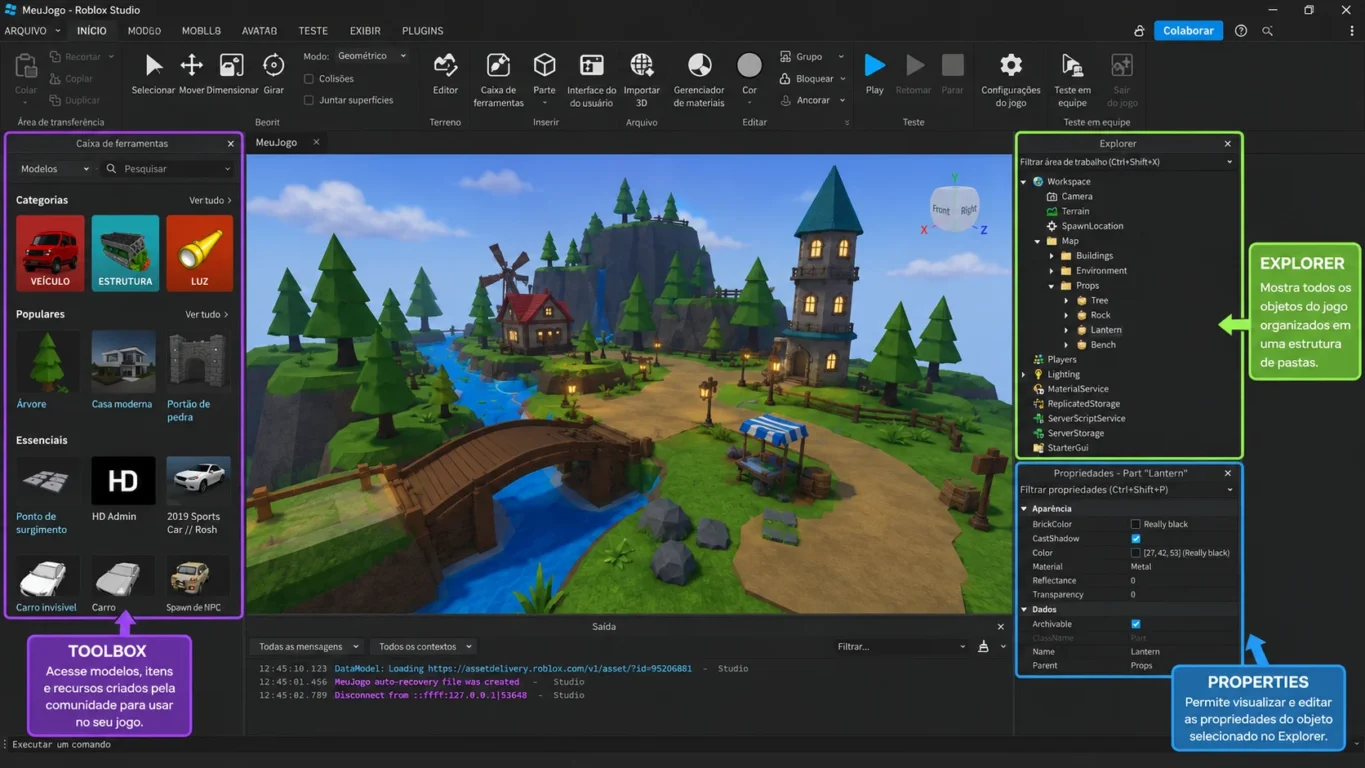1365x768 pixels.
Task: Click Ver tudo next to Categorias
Action: [210, 201]
